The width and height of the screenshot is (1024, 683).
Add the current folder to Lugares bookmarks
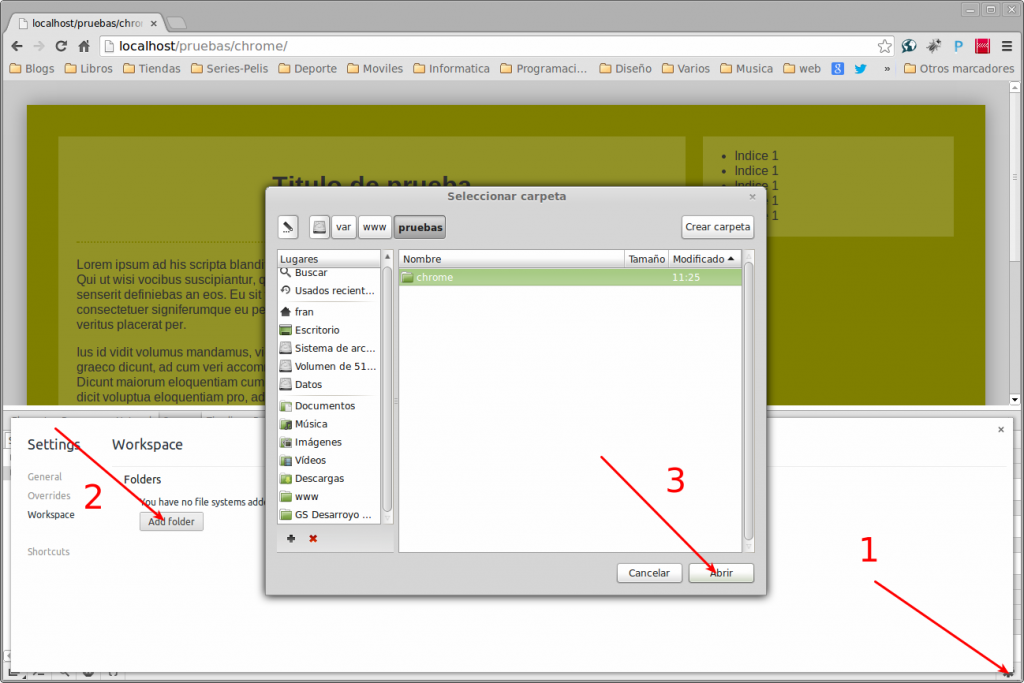pos(291,539)
